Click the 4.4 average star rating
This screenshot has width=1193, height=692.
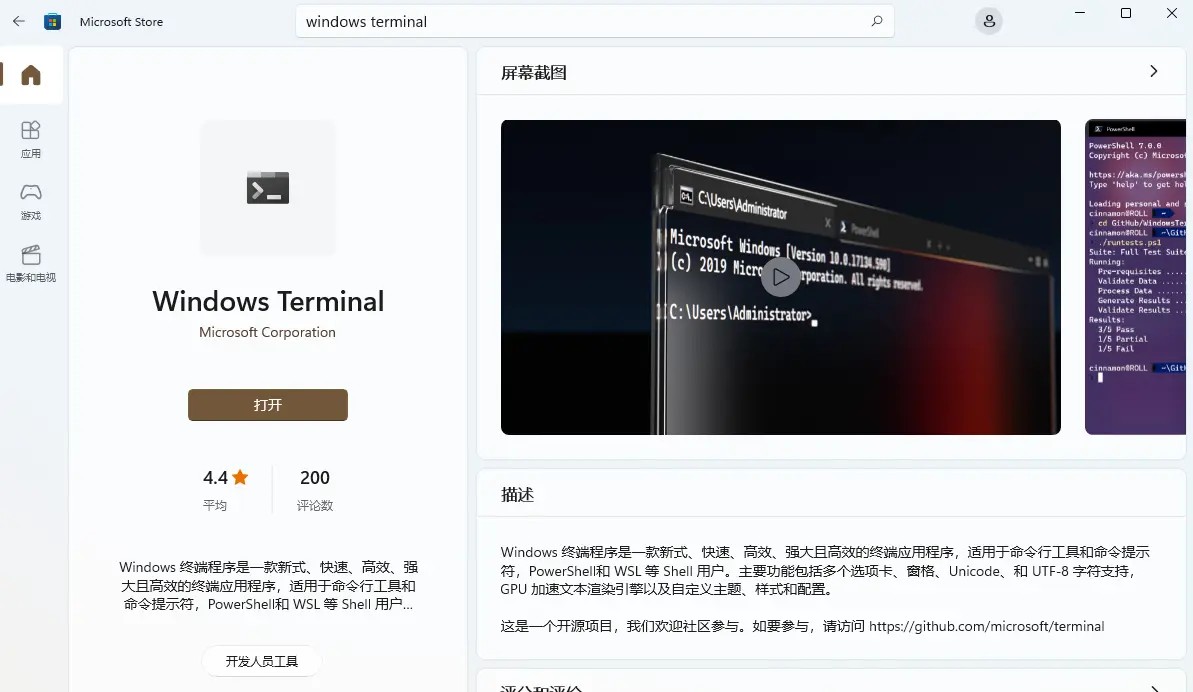click(222, 478)
